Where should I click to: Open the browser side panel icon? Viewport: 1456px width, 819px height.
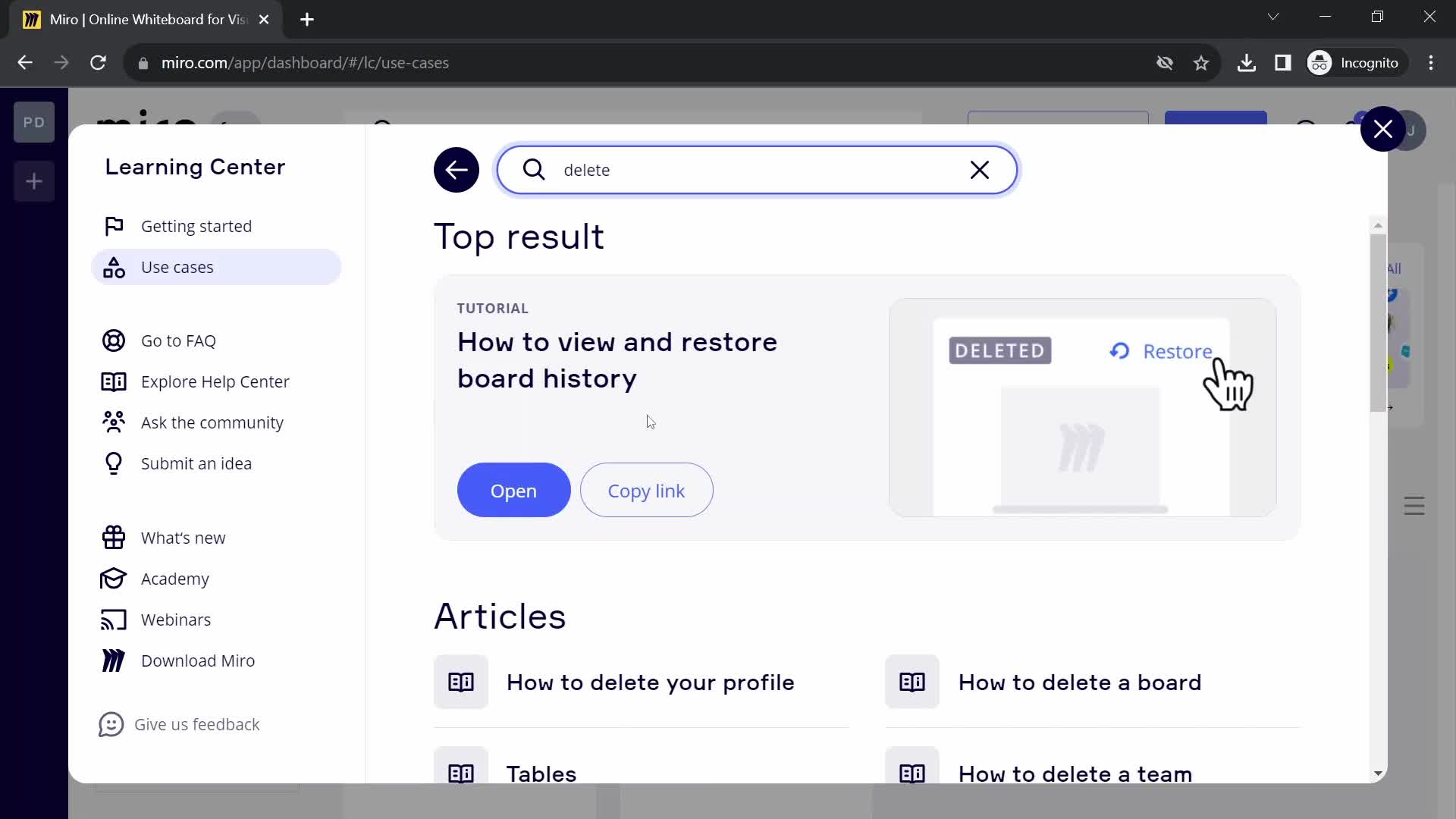point(1283,63)
